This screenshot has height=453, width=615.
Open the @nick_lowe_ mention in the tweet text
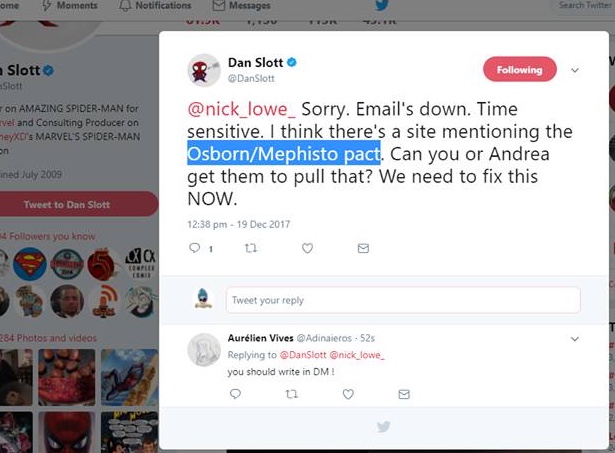[242, 109]
